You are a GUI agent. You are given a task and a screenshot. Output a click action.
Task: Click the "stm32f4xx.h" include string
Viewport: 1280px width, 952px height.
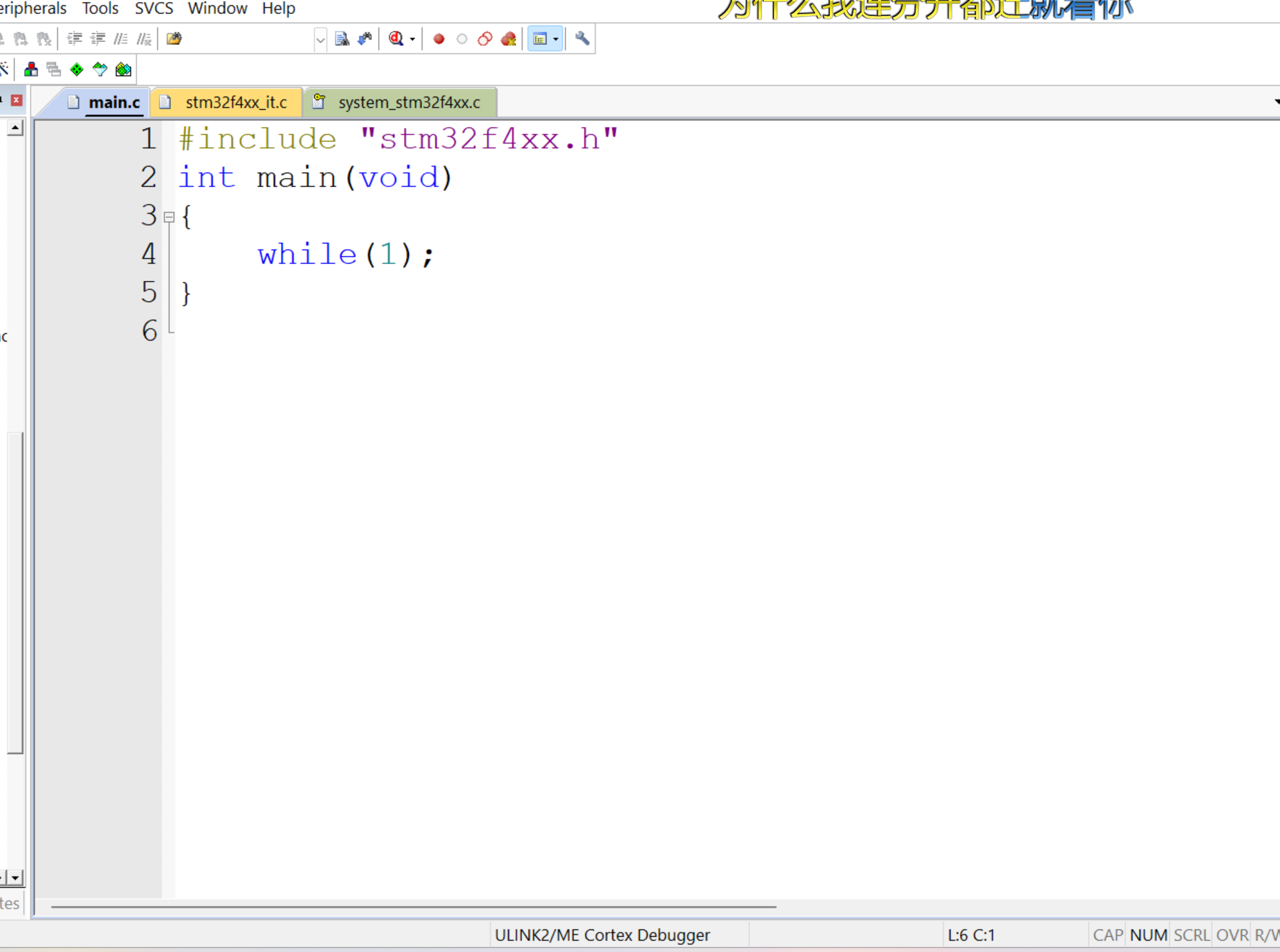coord(489,139)
